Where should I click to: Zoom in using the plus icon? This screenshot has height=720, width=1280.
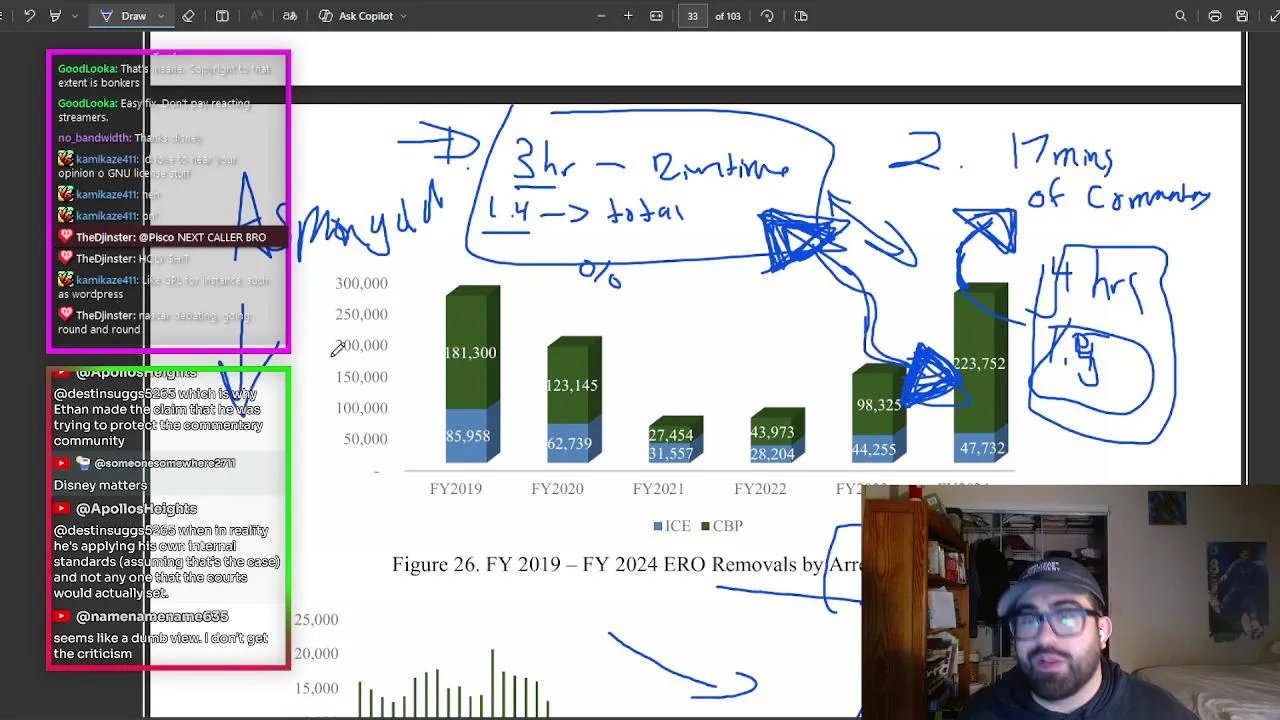click(x=628, y=16)
